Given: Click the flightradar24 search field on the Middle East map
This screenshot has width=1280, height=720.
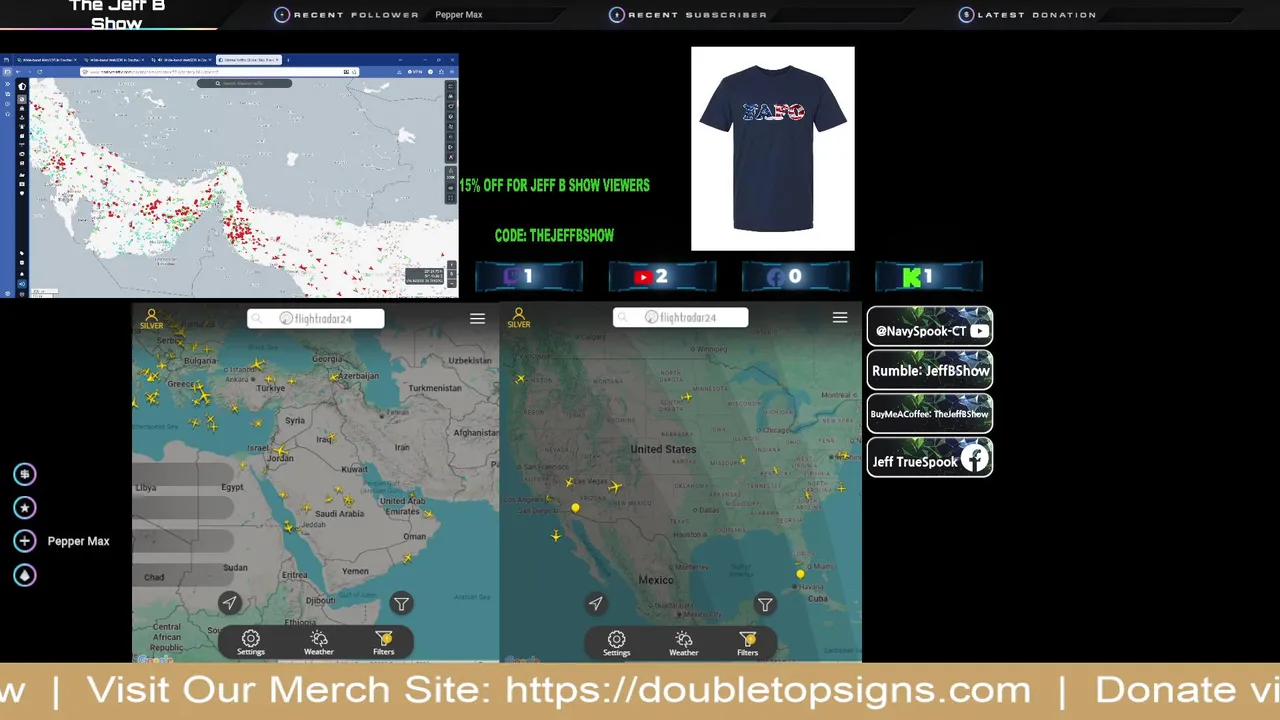Looking at the screenshot, I should tap(316, 318).
